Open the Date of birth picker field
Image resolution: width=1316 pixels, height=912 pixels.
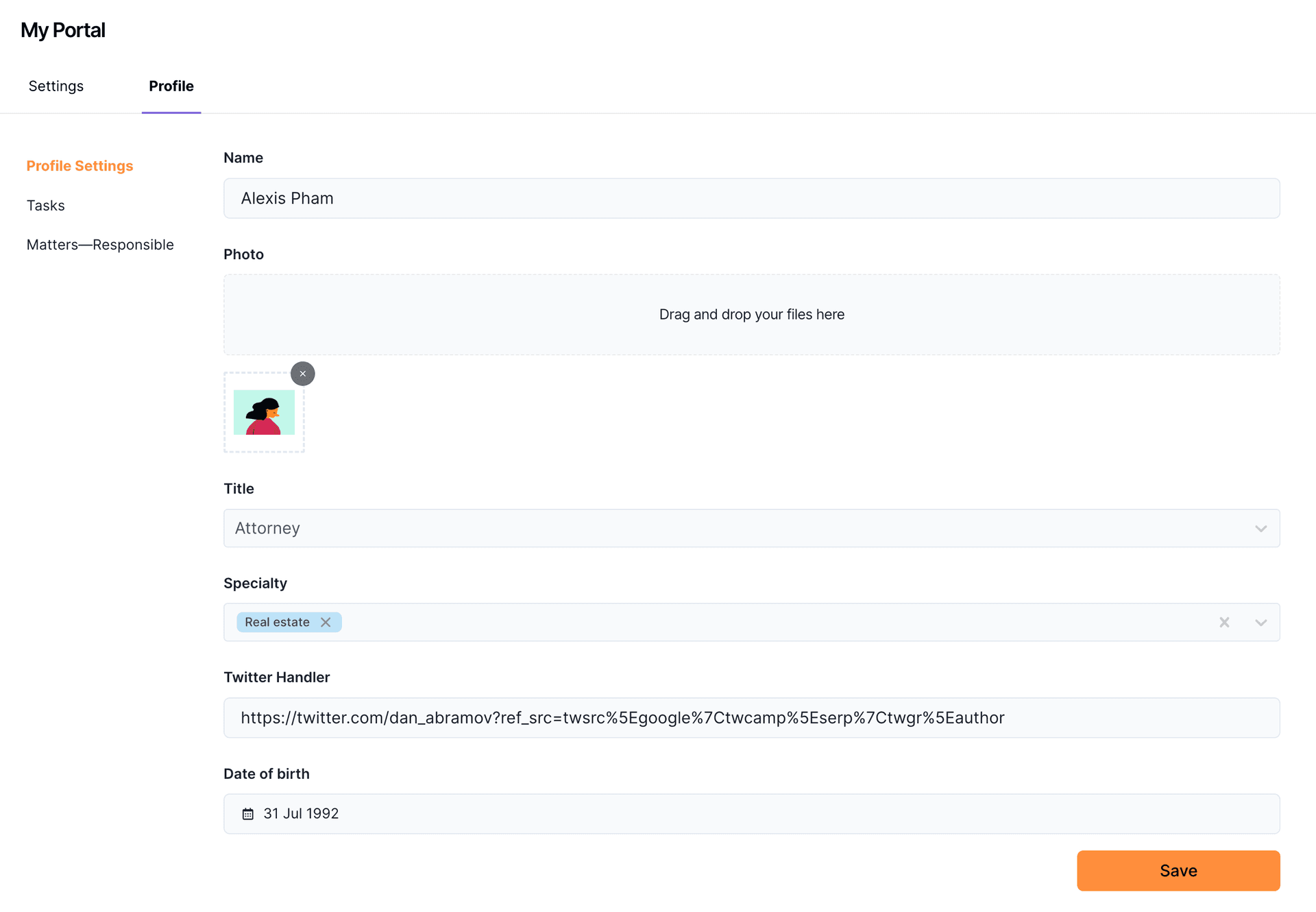pos(751,814)
